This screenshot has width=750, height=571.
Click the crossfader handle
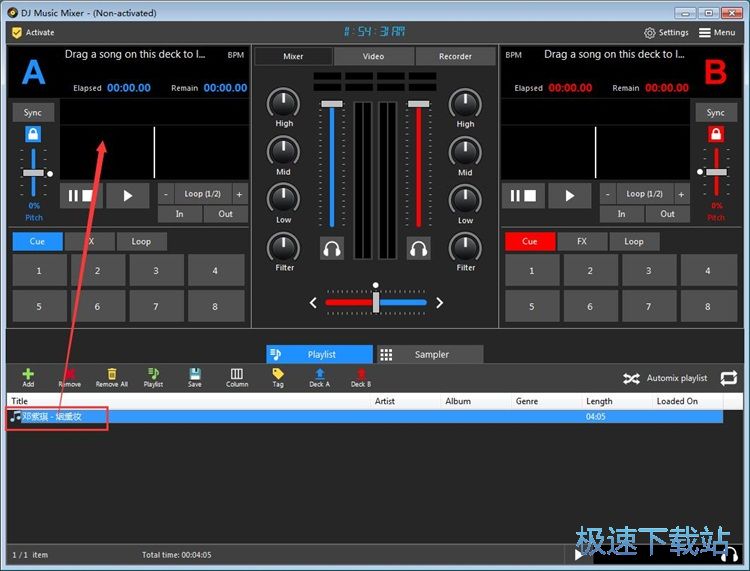376,302
